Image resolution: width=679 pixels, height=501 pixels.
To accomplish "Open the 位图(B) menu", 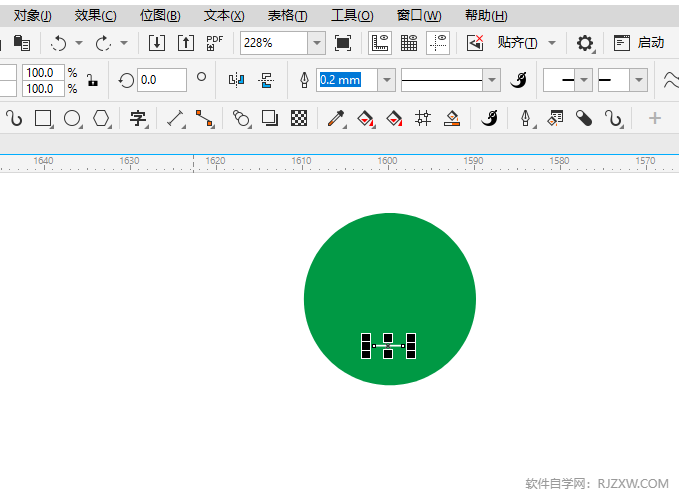I will pyautogui.click(x=160, y=16).
